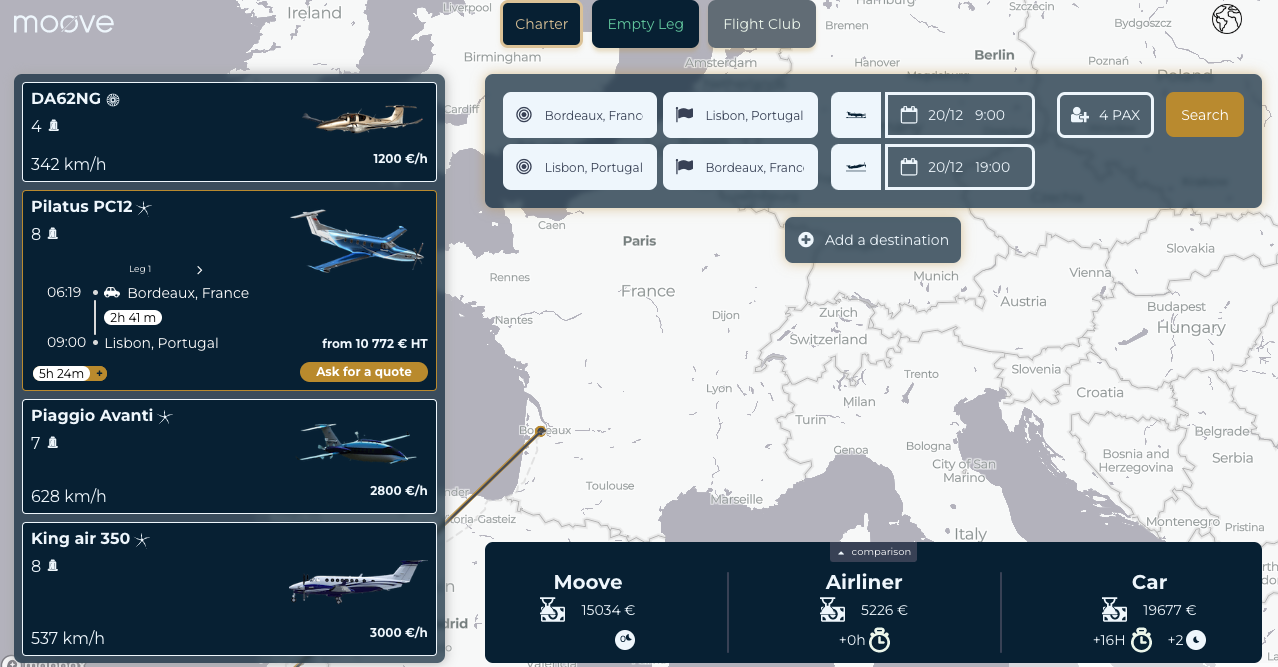Click the plus icon in Add a destination

tap(806, 240)
